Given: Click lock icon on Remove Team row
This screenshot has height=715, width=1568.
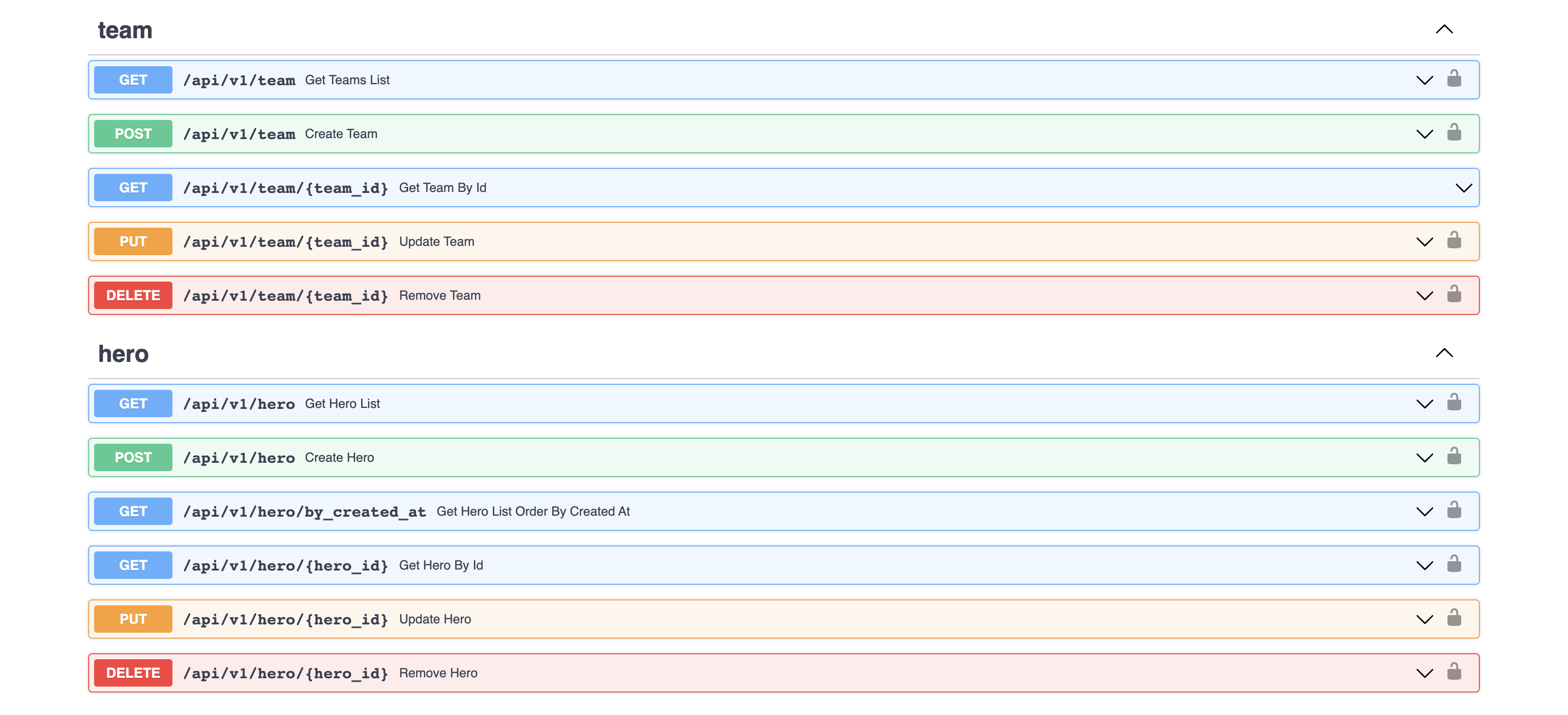Looking at the screenshot, I should (x=1453, y=294).
